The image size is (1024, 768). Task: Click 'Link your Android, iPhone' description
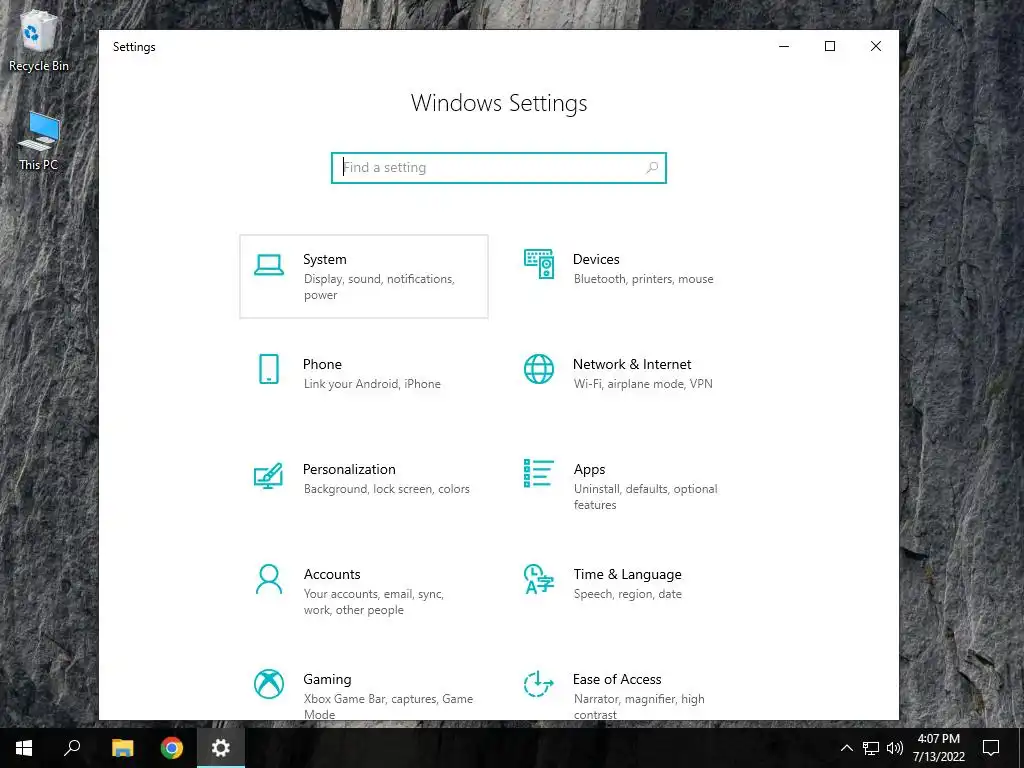(x=372, y=384)
